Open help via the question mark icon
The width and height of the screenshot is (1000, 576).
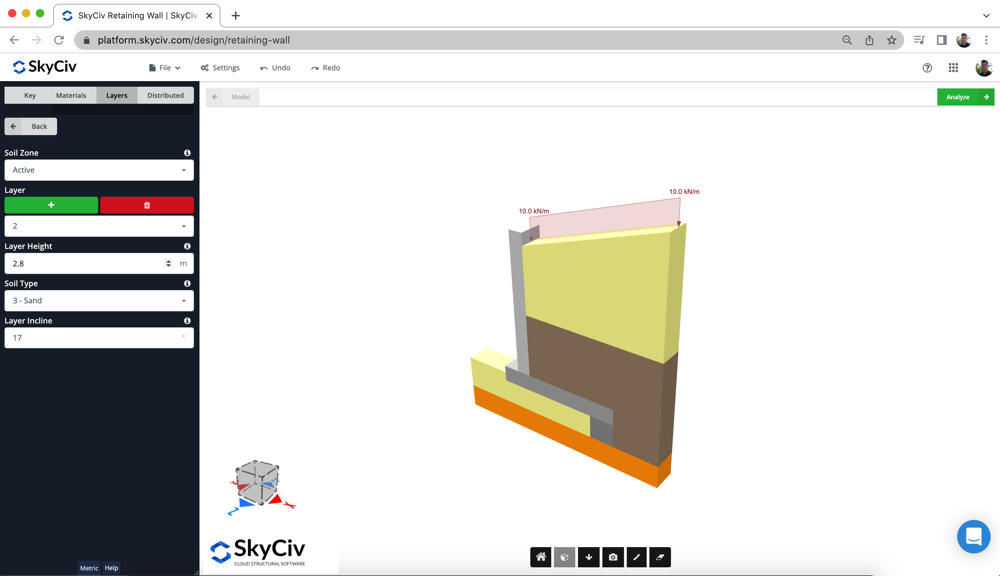[929, 67]
